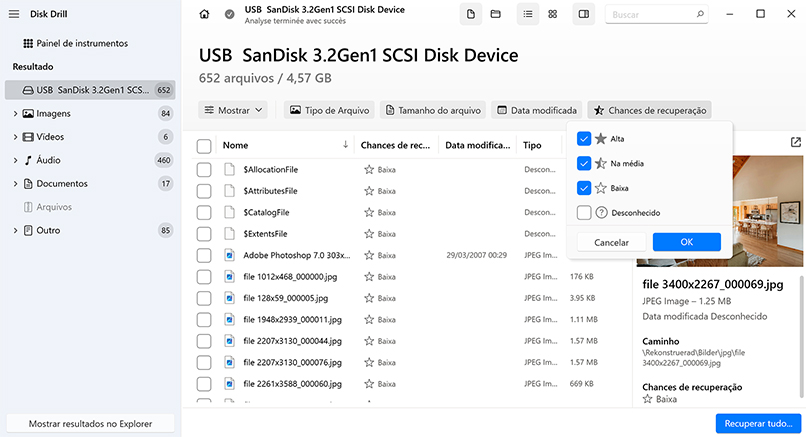806x437 pixels.
Task: Click OK in recovery chances popup
Action: (687, 242)
